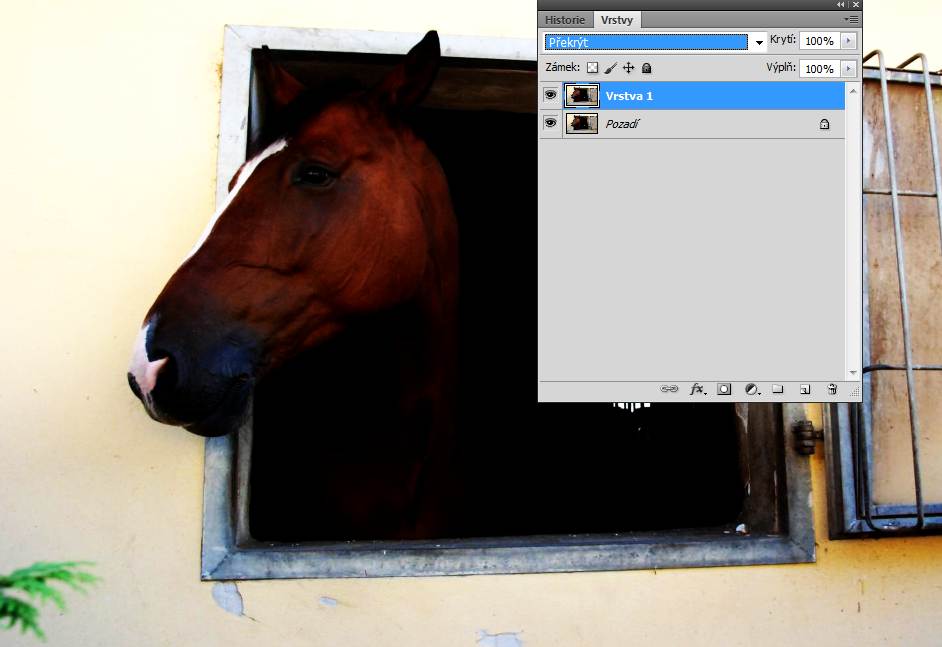Hide the Vrstva 1 layer

(x=550, y=95)
